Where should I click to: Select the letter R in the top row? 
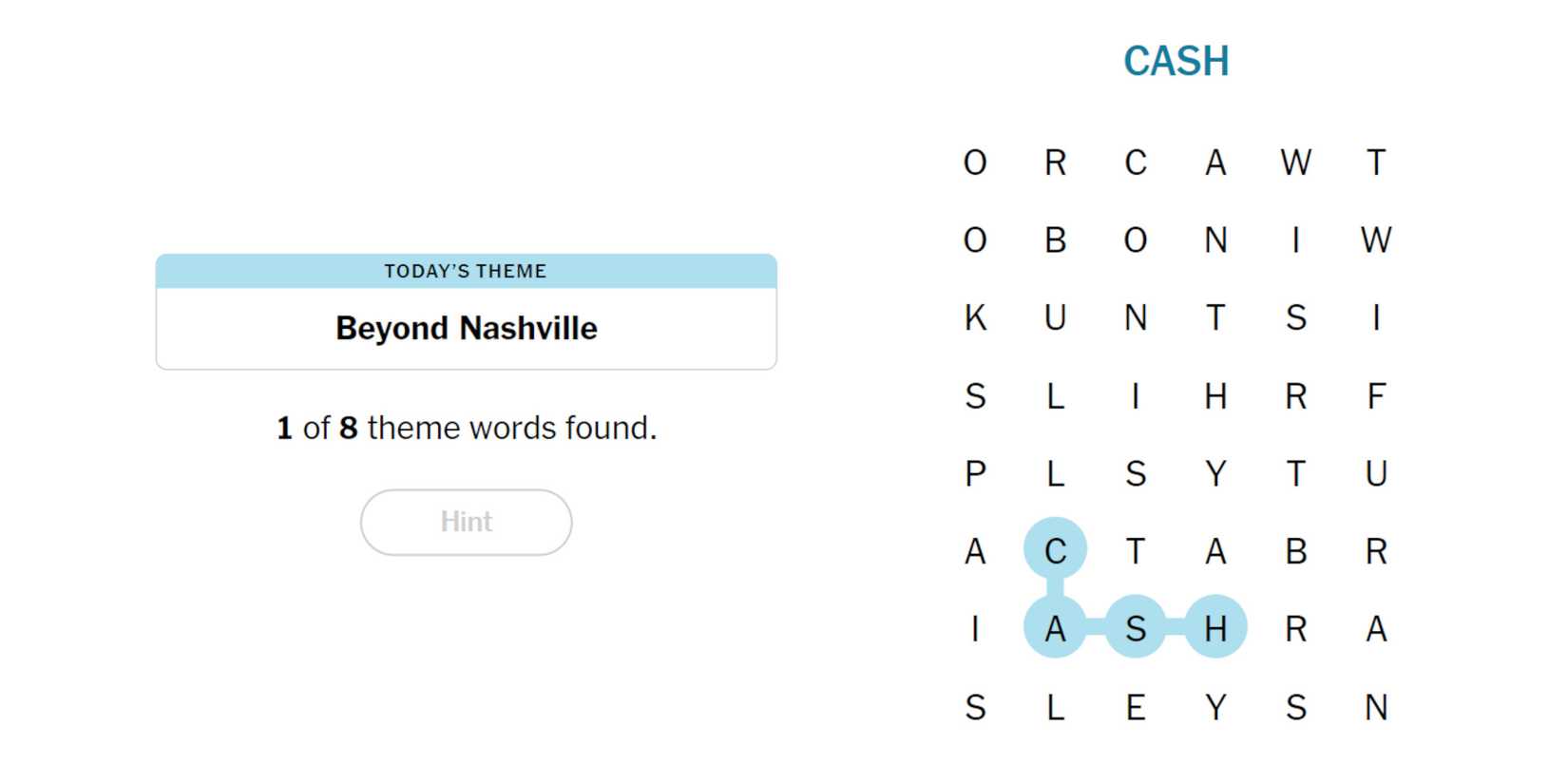[x=1055, y=163]
